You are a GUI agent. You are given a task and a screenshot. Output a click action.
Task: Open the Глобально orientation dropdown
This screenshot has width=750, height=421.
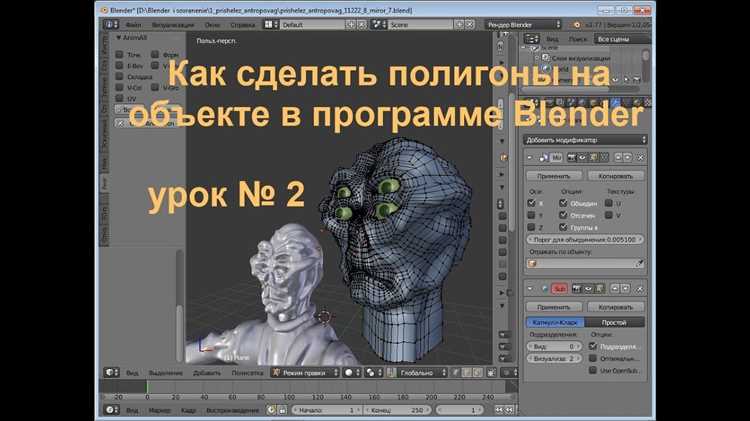(x=422, y=372)
